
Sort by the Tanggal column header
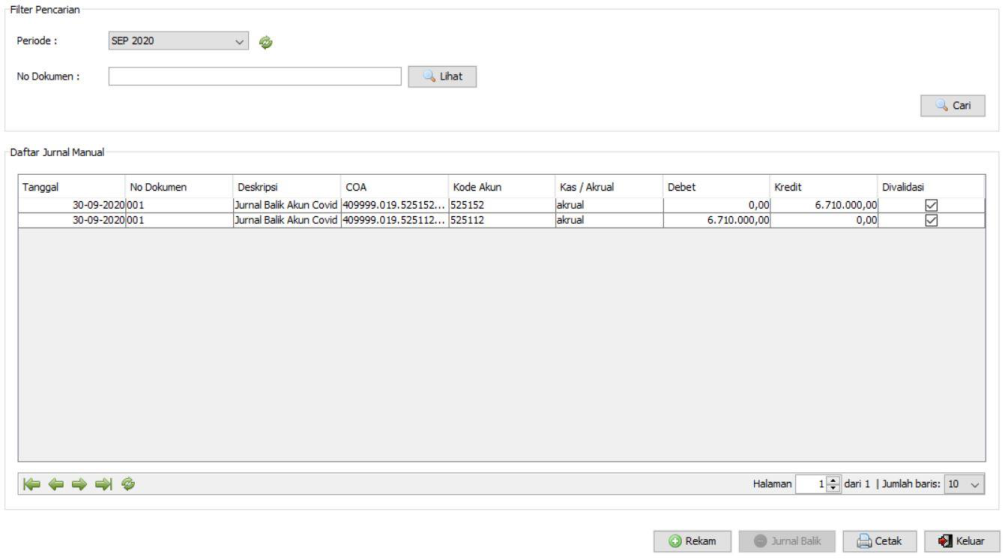[x=70, y=186]
